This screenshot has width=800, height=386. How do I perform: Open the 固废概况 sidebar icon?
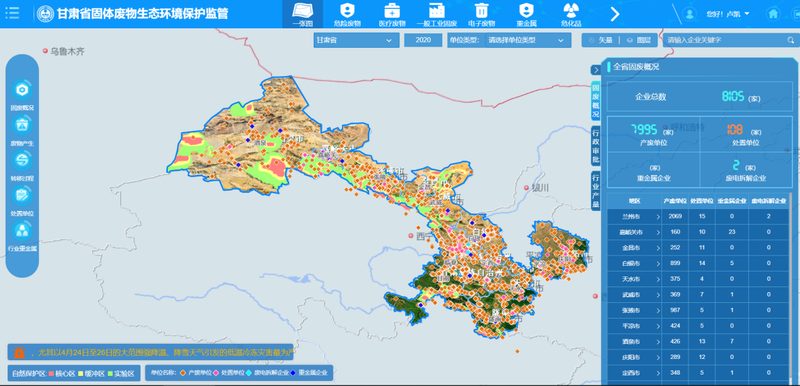(22, 90)
